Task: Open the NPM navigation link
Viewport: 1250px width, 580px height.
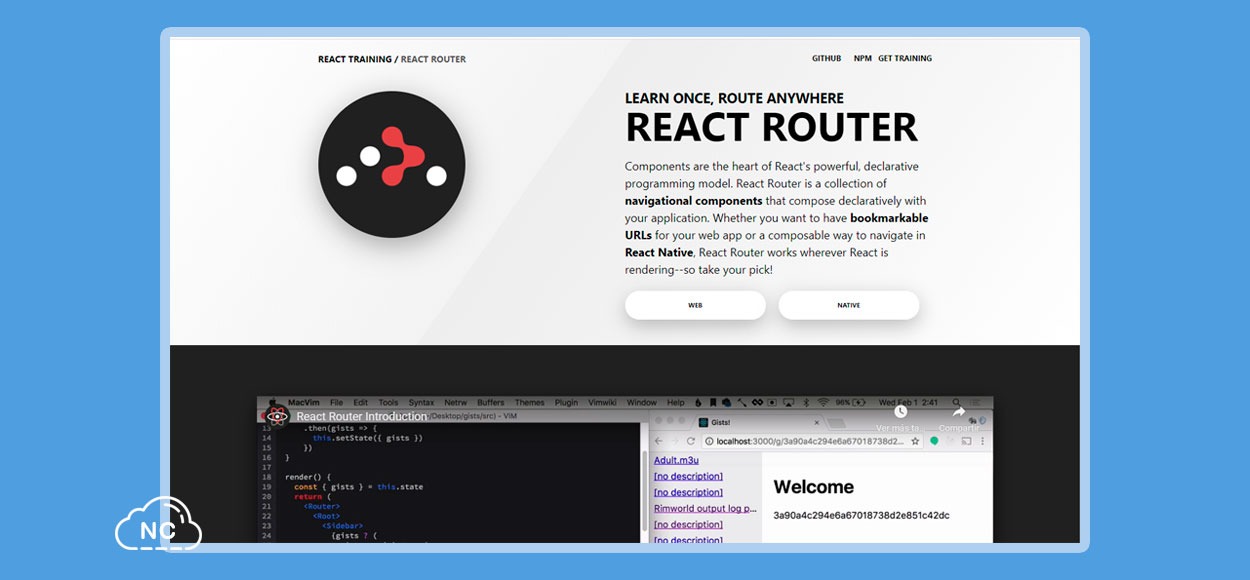Action: tap(862, 59)
